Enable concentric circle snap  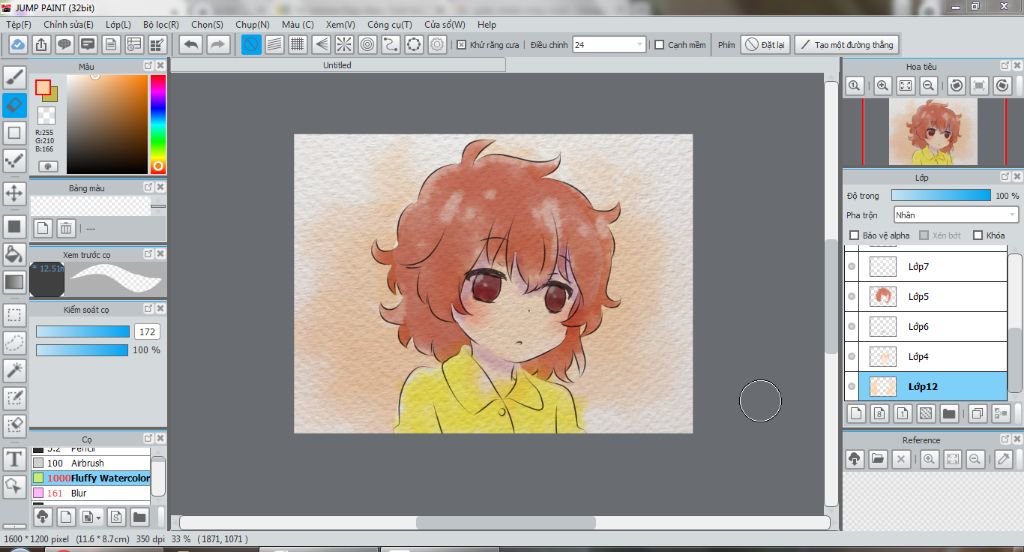coord(367,44)
